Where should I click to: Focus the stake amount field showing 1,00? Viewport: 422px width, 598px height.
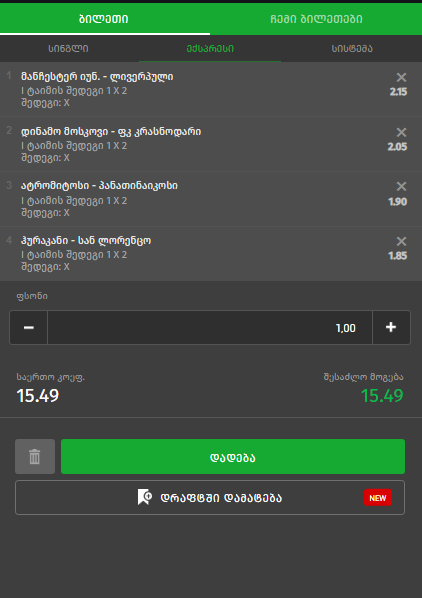(x=210, y=328)
